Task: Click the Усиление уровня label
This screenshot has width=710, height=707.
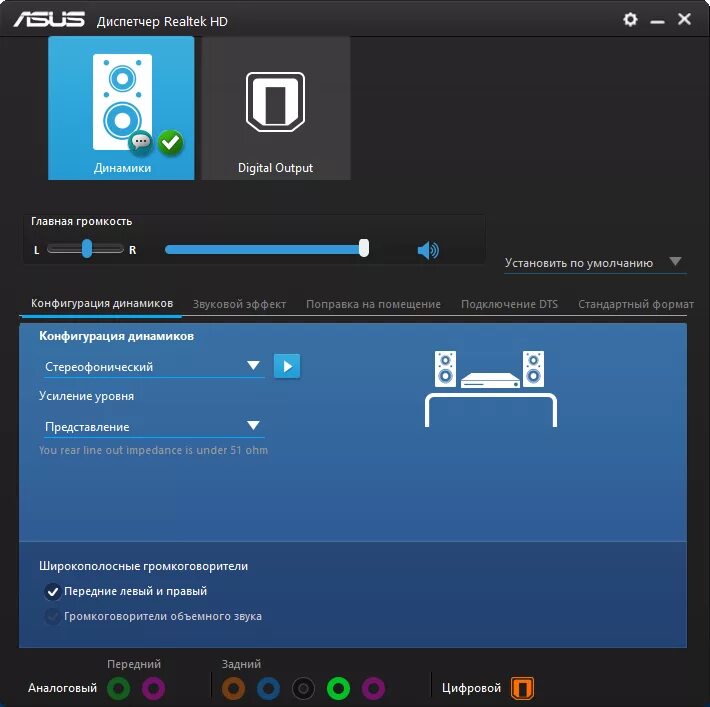Action: point(86,396)
